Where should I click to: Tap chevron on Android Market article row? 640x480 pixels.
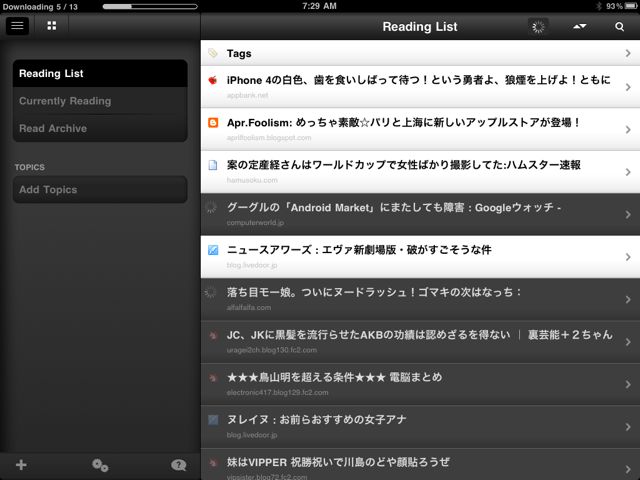point(628,214)
